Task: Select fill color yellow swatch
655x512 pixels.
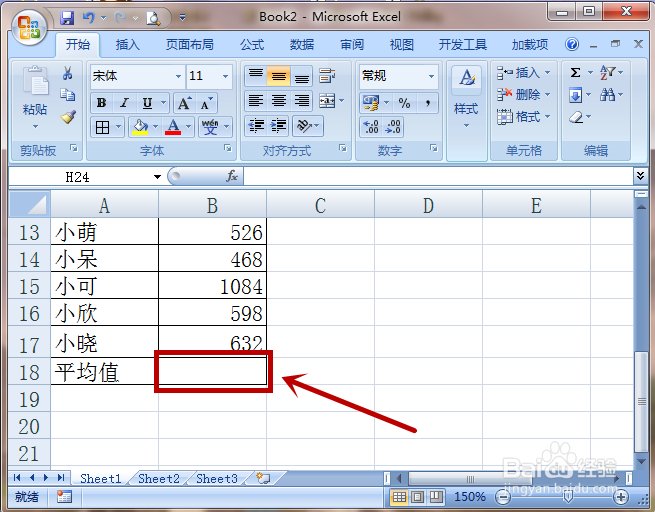Action: click(x=140, y=127)
